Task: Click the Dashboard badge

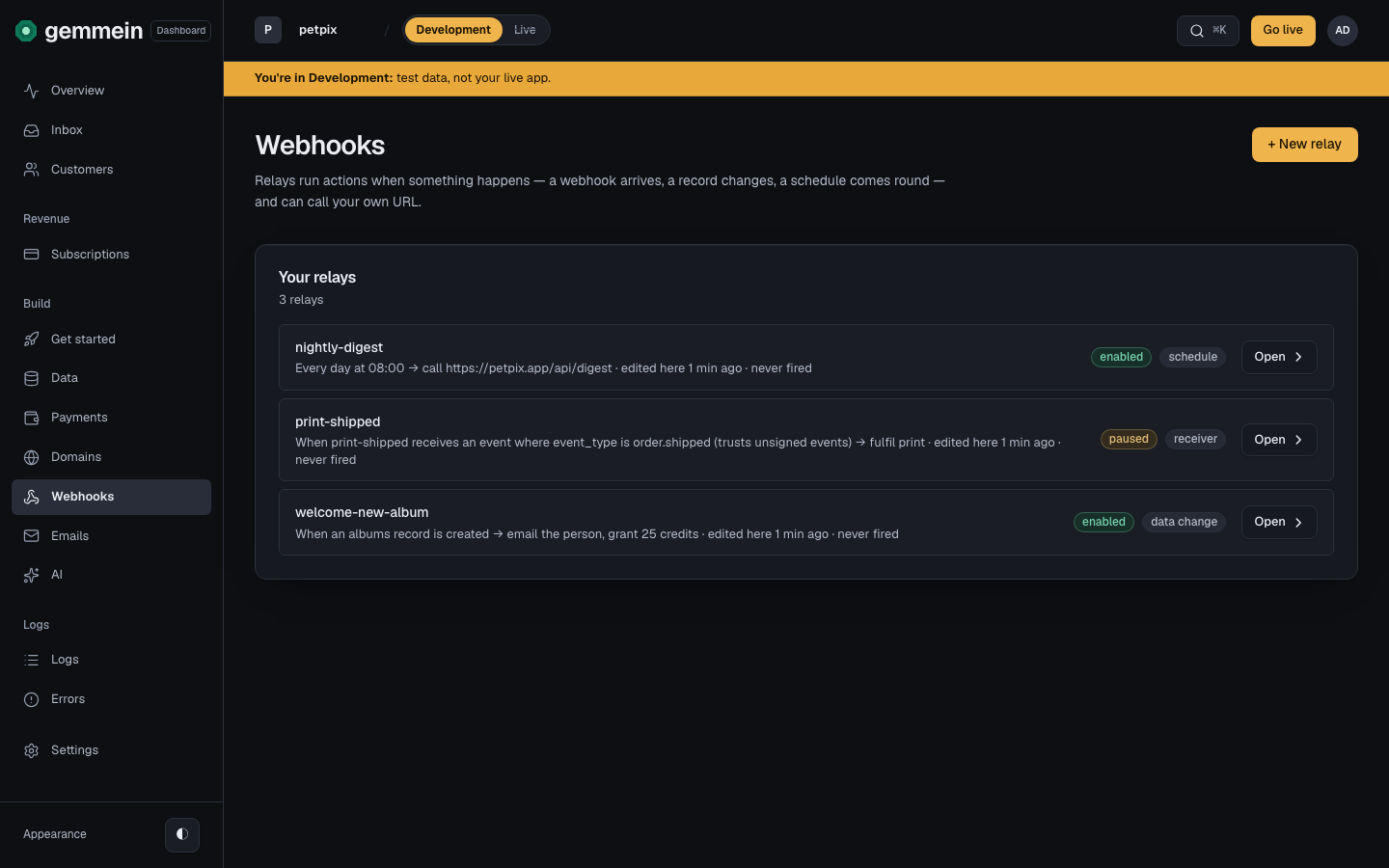Action: pyautogui.click(x=181, y=31)
